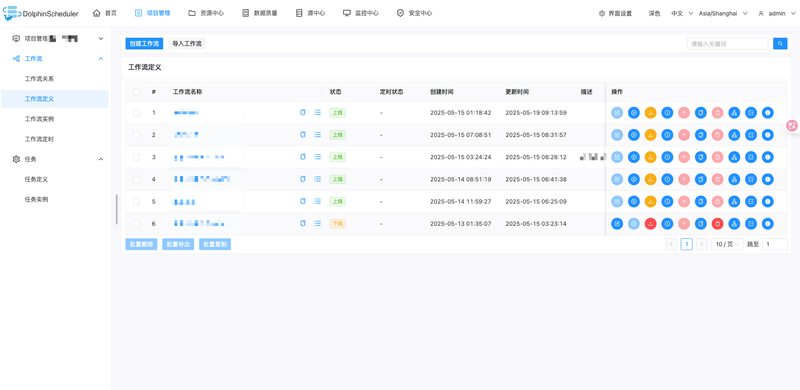Viewport: 800px width, 390px height.
Task: Select checkbox for workflow row 6
Action: click(136, 224)
